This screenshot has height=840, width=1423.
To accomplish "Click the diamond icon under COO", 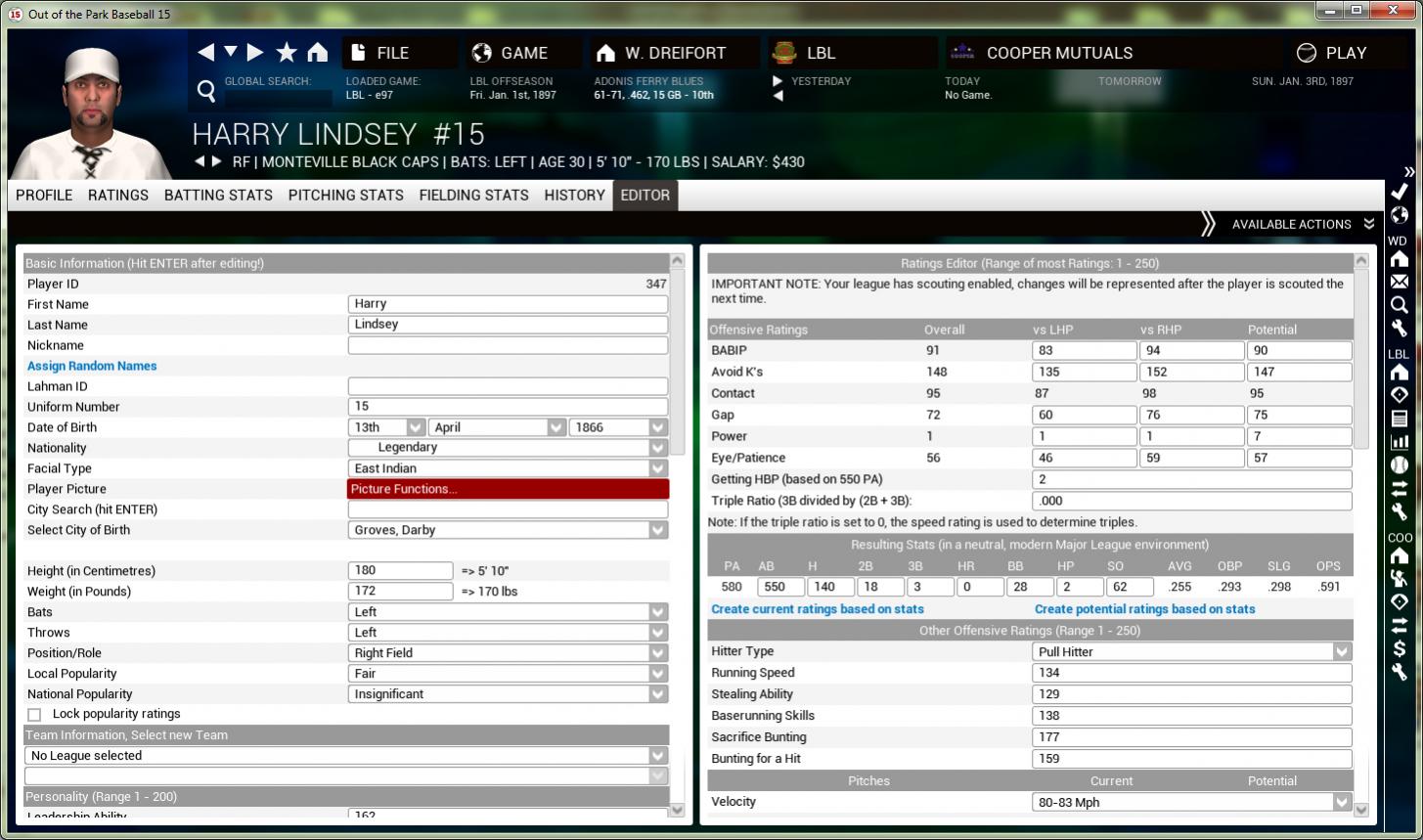I will tap(1400, 601).
